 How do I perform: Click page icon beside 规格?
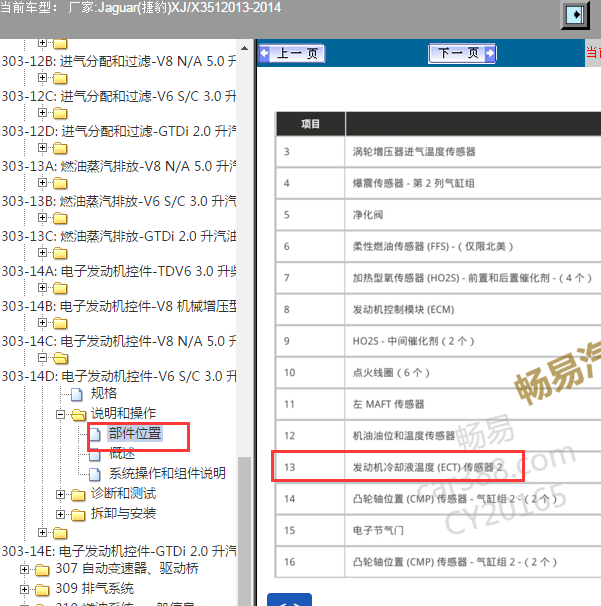(x=77, y=394)
